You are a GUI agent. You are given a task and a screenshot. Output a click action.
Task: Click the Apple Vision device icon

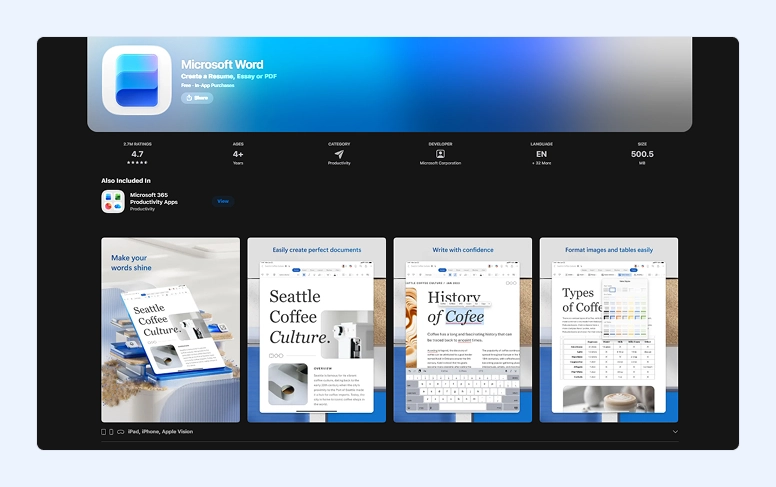click(x=120, y=432)
